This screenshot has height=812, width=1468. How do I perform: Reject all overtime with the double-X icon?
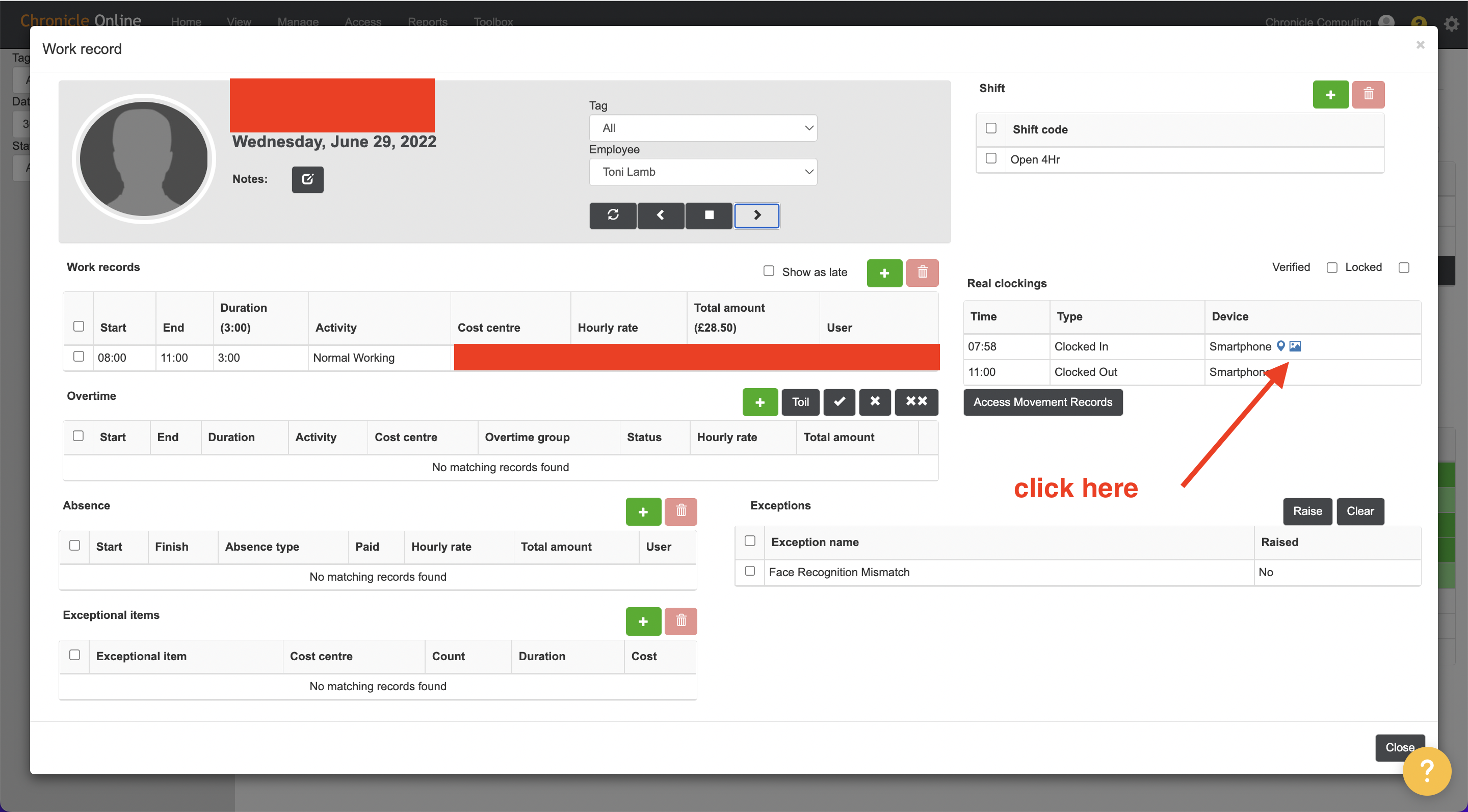916,402
